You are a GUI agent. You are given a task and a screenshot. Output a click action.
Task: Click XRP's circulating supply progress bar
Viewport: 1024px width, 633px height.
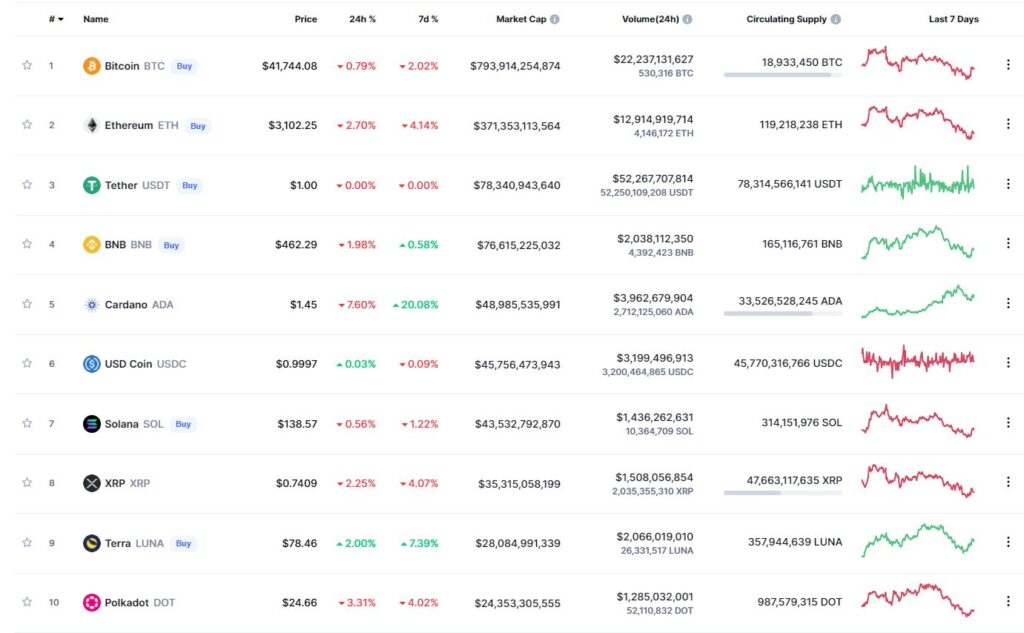782,493
